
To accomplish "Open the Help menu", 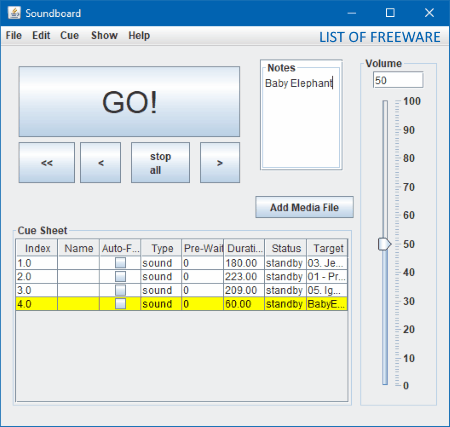I will [139, 35].
